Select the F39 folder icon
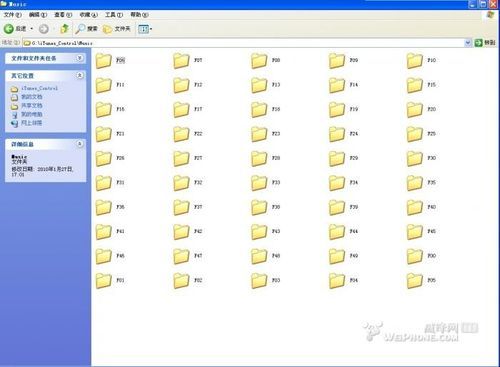This screenshot has height=367, width=500. point(337,207)
